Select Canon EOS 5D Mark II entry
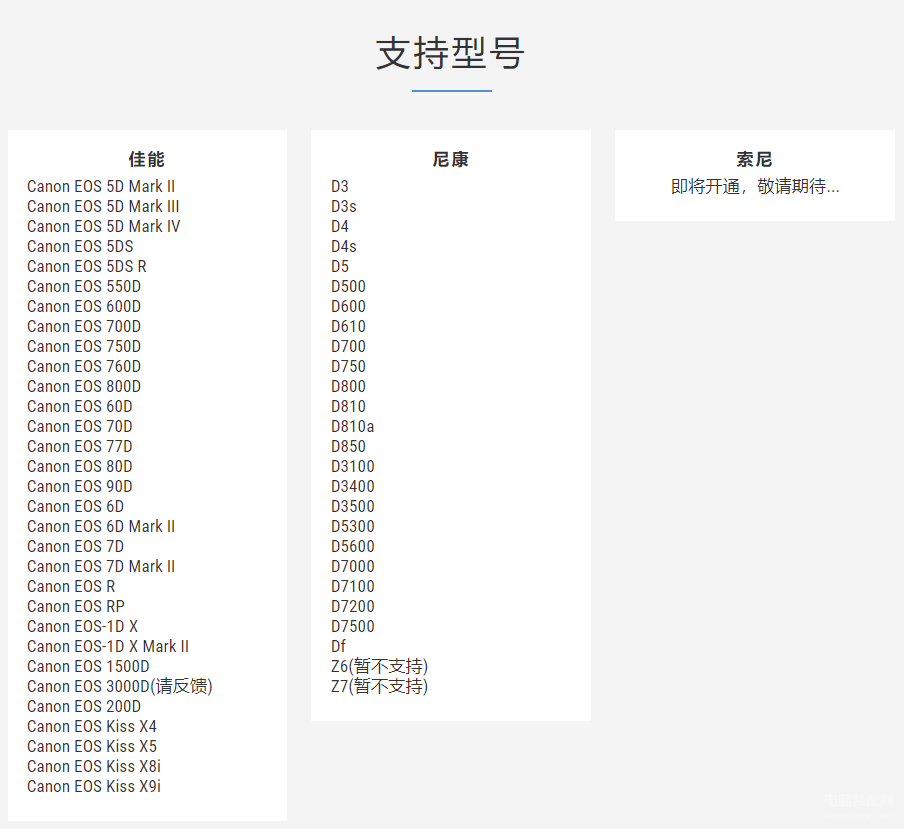This screenshot has height=829, width=904. (101, 186)
